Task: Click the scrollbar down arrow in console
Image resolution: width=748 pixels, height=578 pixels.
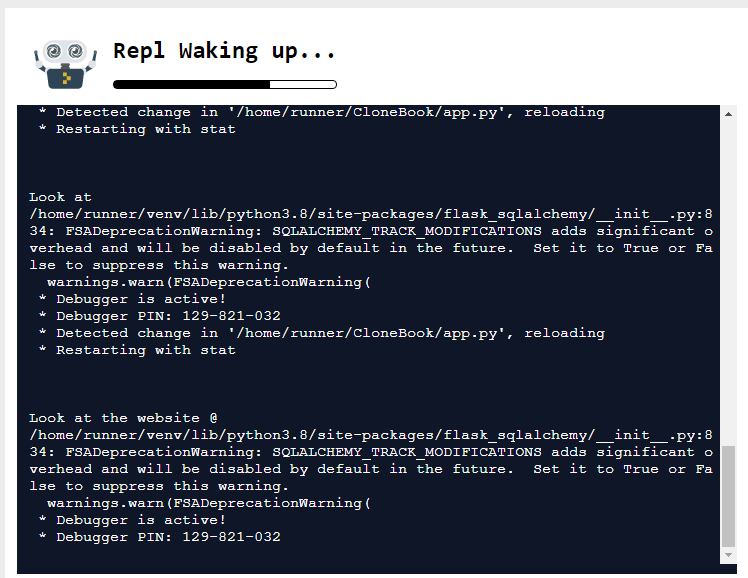Action: click(x=728, y=555)
